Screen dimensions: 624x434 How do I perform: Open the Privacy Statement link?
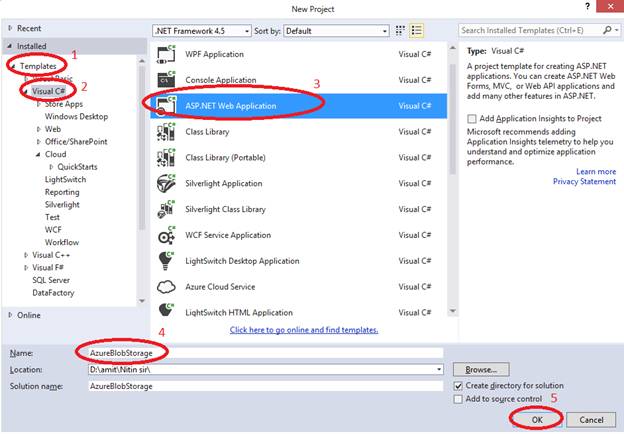coord(584,181)
